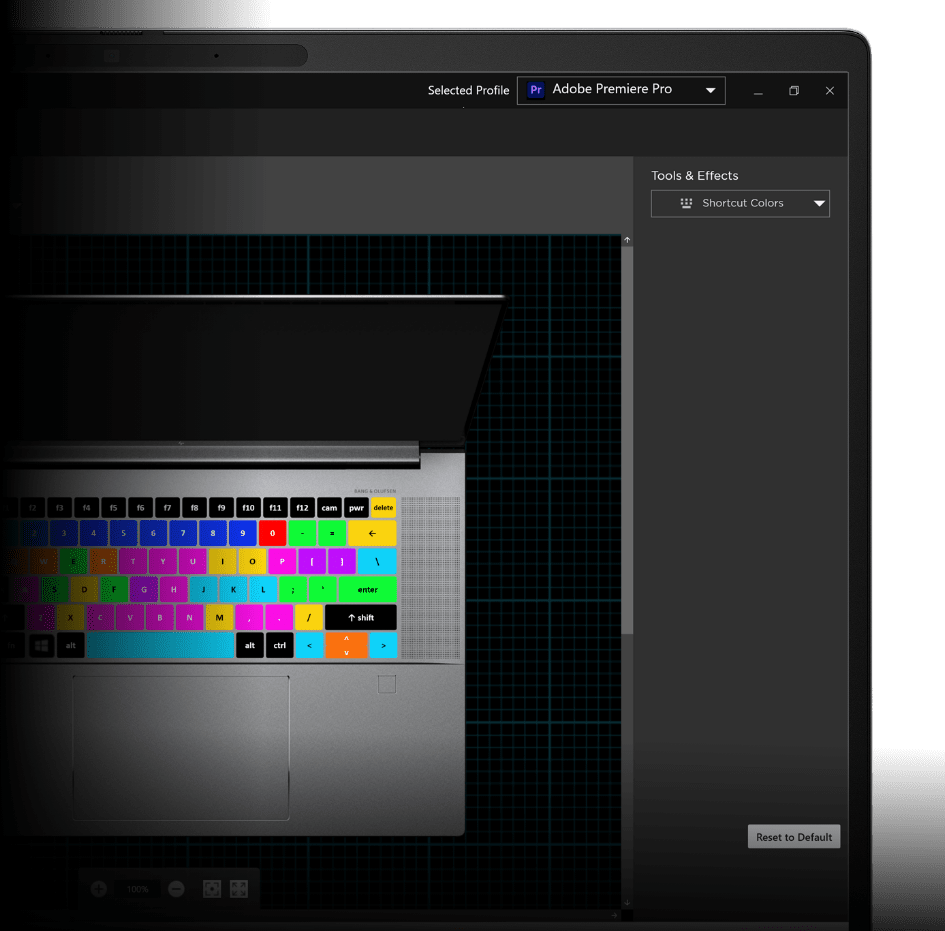Select the cyan J key
Screen dimensions: 945x931
point(204,589)
